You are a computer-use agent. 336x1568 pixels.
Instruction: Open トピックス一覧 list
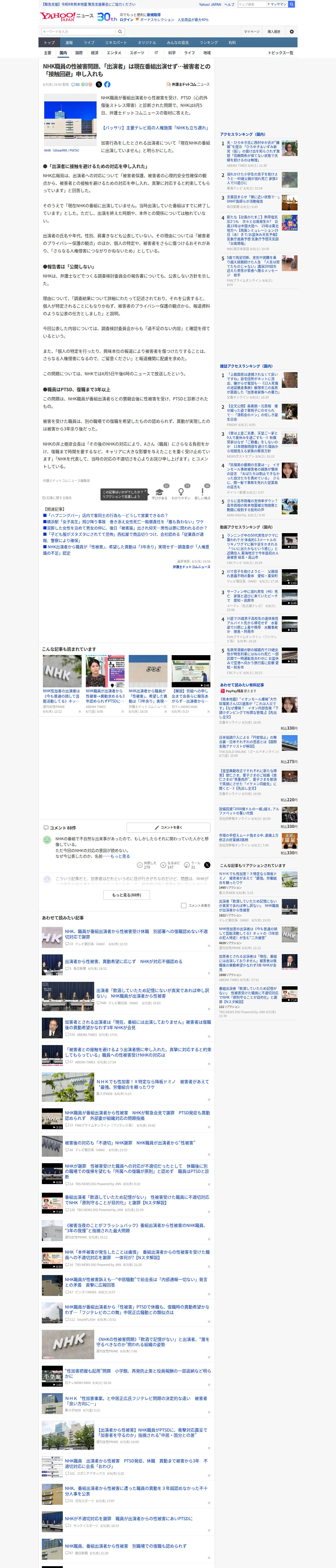(x=281, y=53)
